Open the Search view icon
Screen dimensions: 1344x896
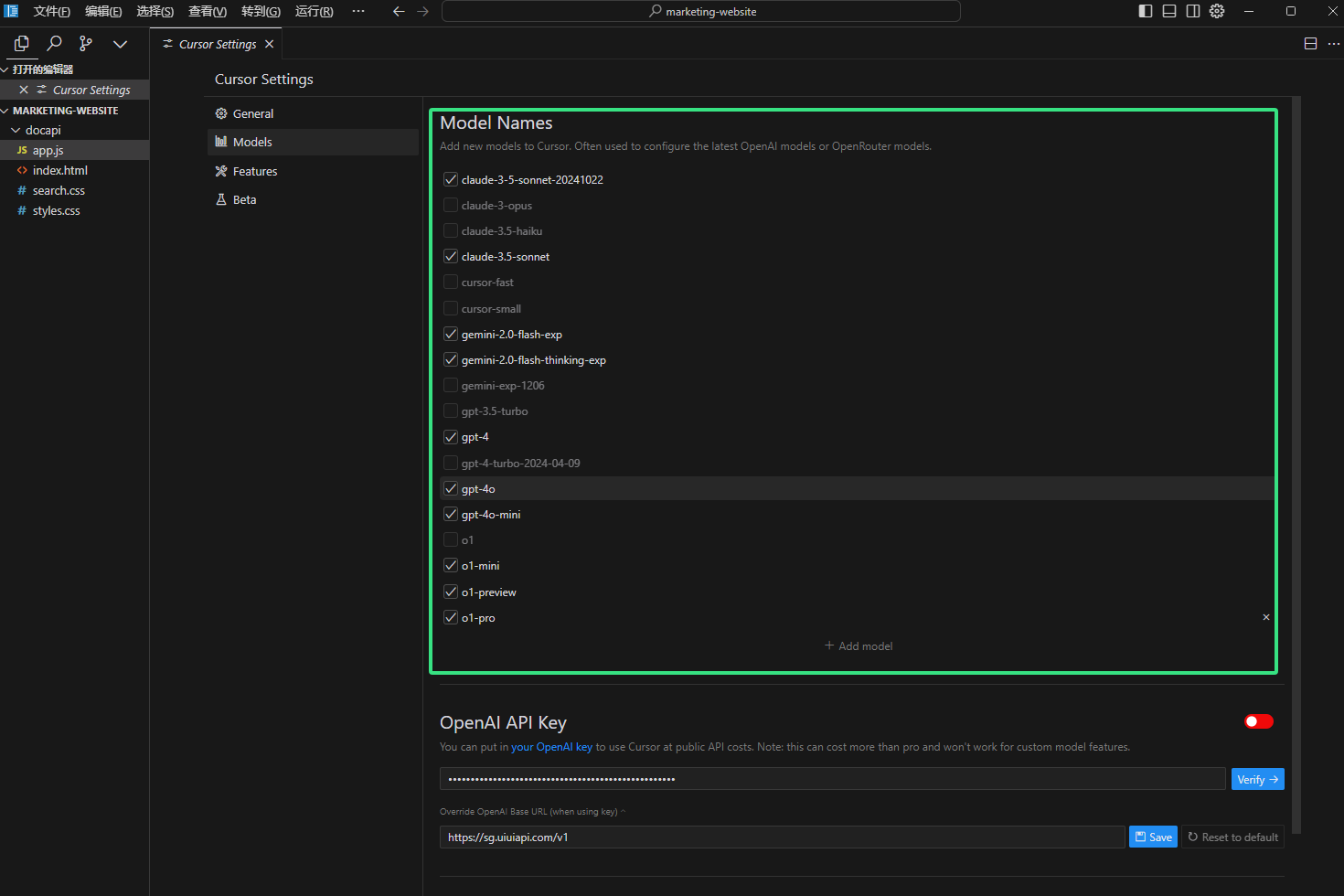point(55,43)
